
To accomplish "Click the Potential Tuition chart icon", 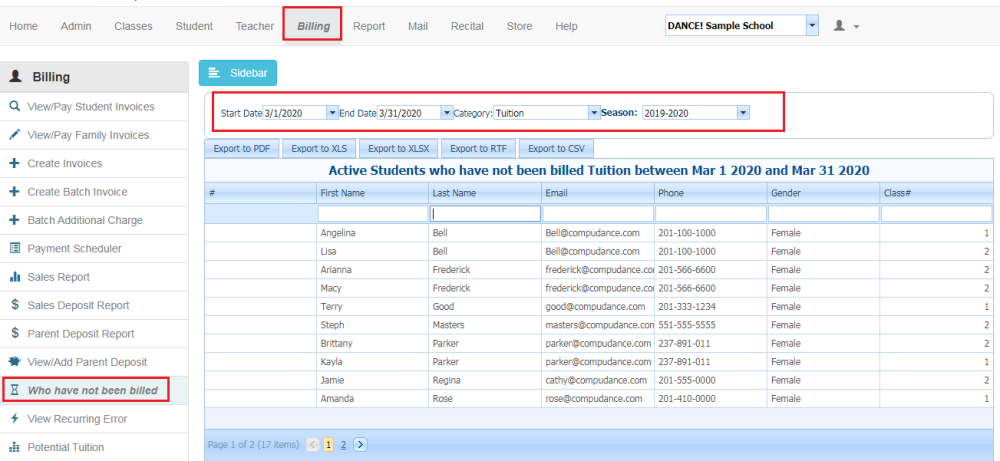I will point(15,447).
